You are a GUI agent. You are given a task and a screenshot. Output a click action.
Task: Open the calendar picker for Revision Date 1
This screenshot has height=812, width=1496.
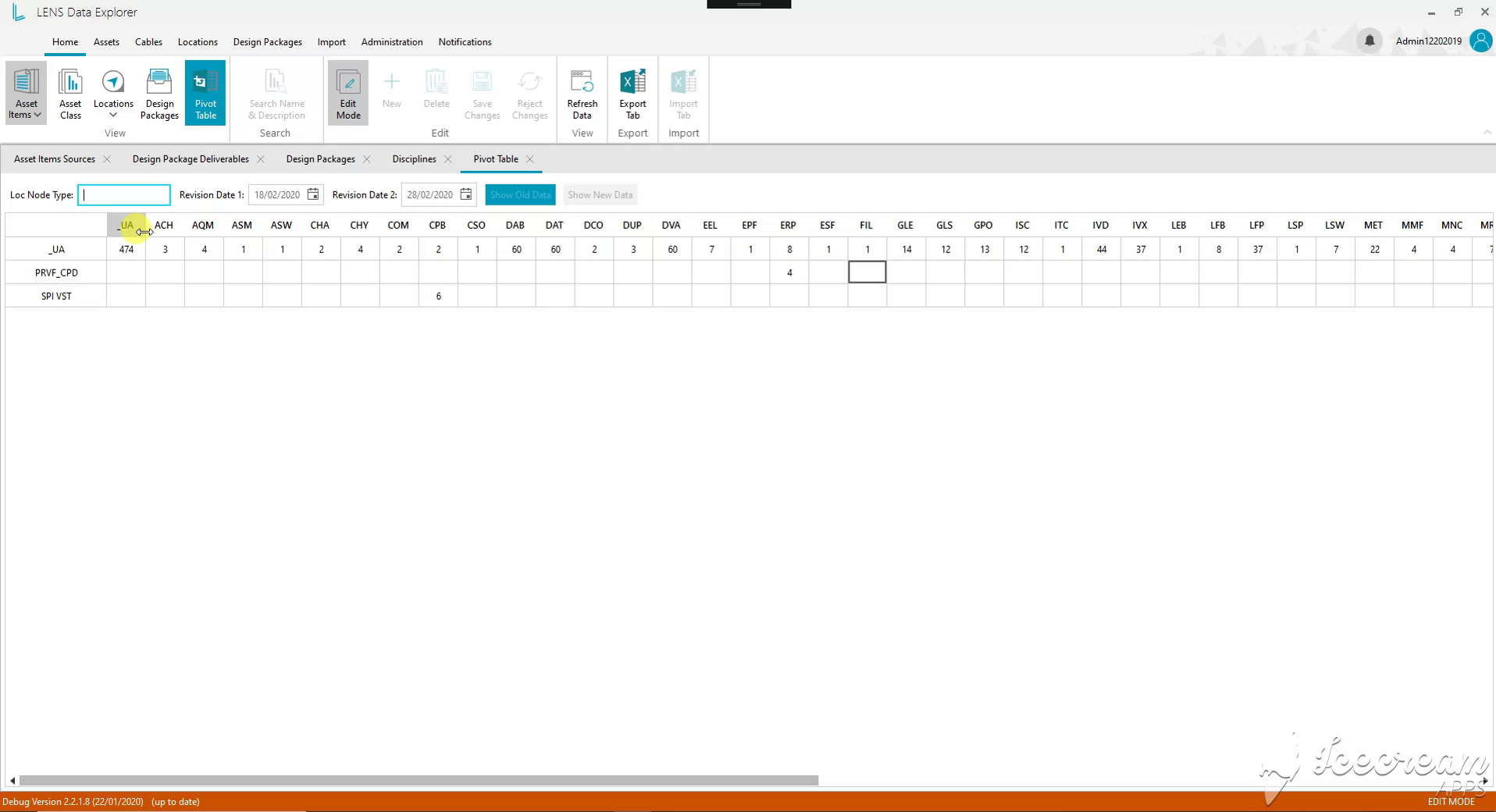tap(313, 194)
